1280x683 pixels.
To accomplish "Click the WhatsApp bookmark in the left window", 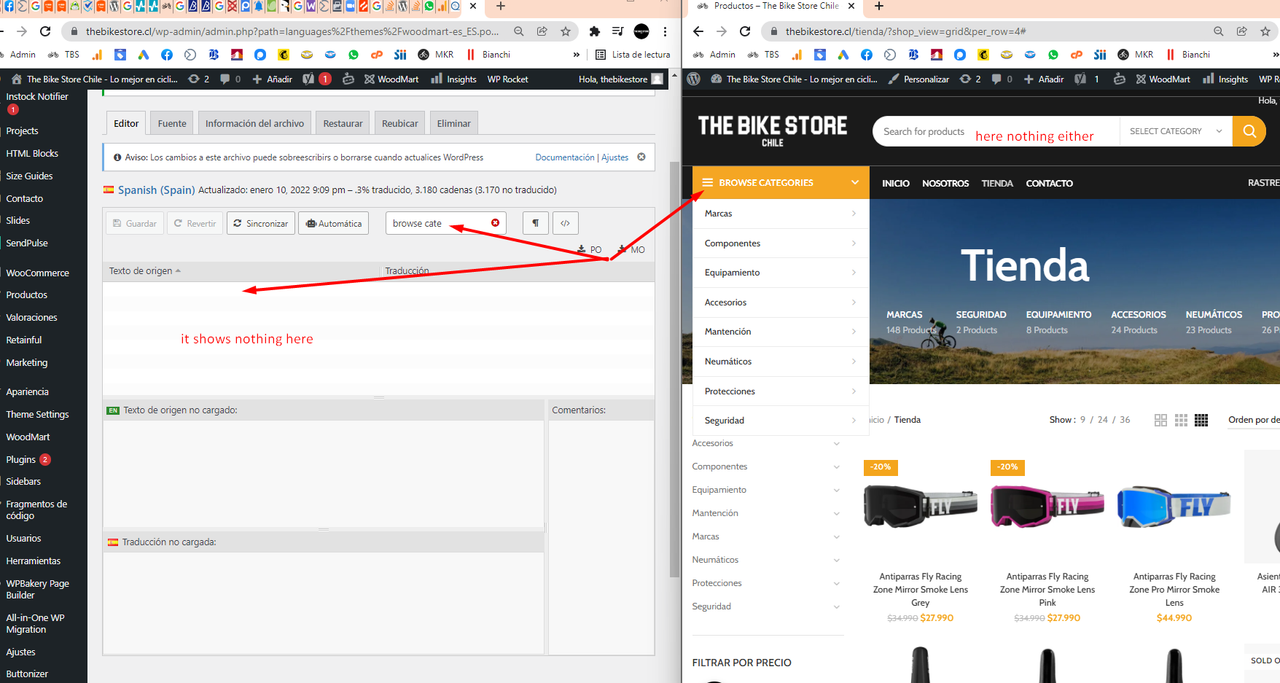I will 353,55.
